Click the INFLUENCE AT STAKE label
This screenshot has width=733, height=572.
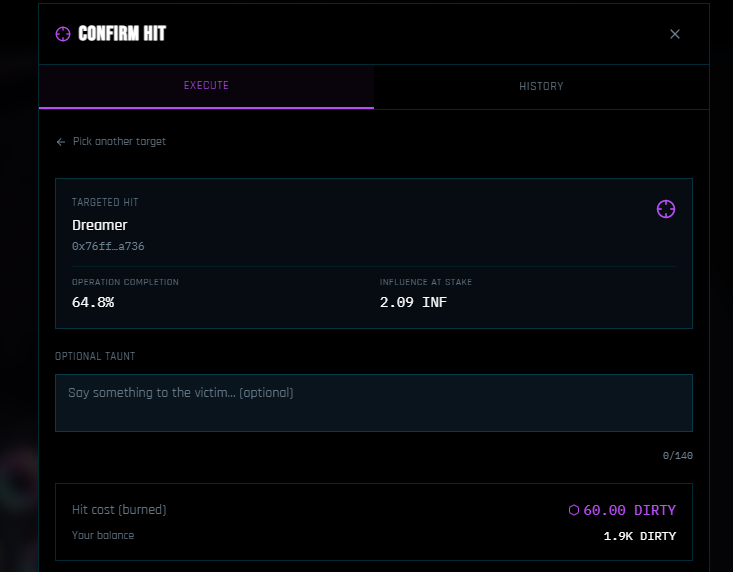pyautogui.click(x=426, y=282)
